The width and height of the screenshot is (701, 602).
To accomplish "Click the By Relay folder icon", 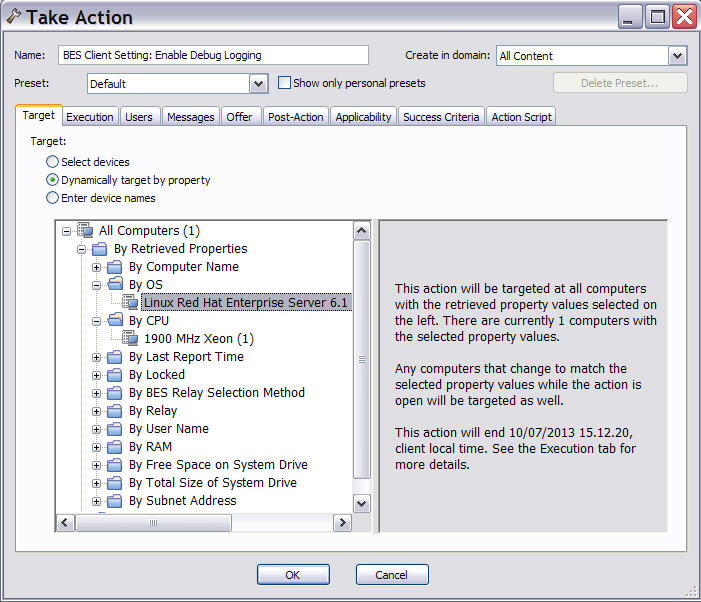I will (x=115, y=411).
